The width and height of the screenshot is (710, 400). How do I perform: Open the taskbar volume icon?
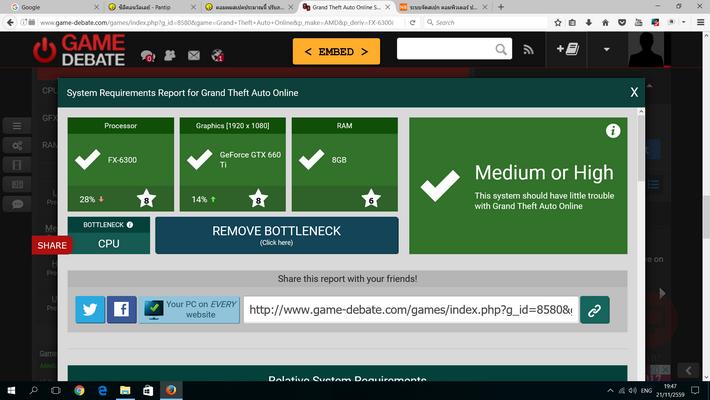pos(633,390)
